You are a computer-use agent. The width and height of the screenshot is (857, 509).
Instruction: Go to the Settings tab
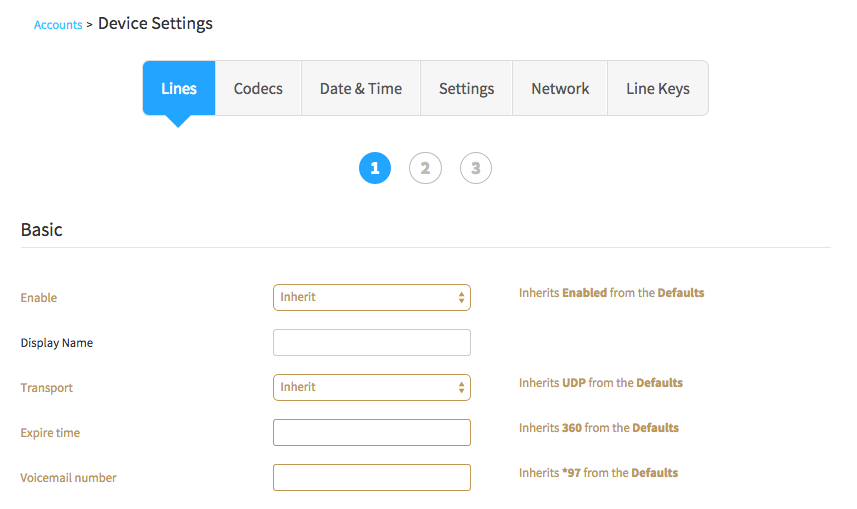pyautogui.click(x=466, y=88)
